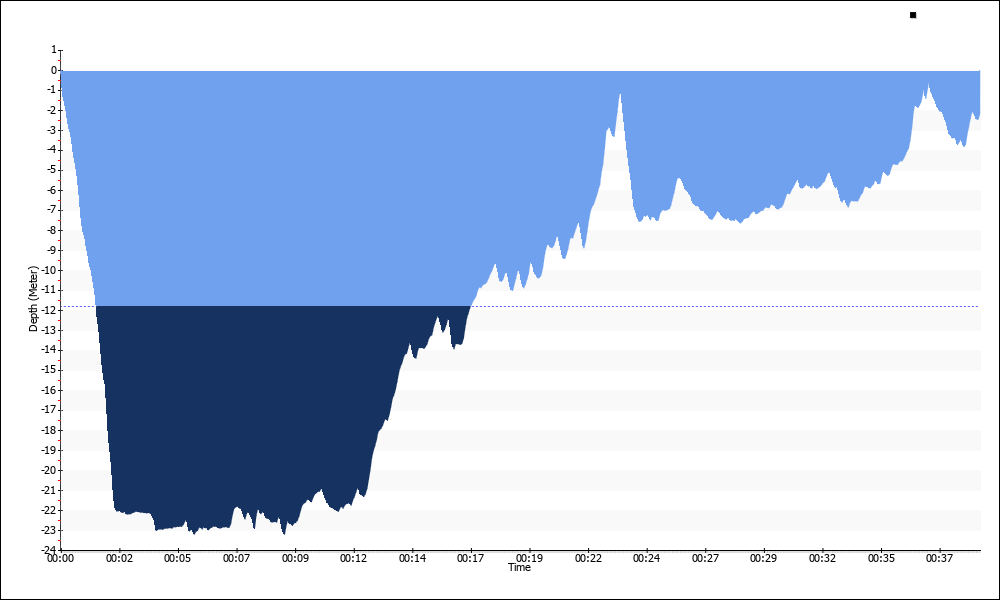Click the '00:19' time axis label
The width and height of the screenshot is (1000, 600).
click(x=529, y=559)
